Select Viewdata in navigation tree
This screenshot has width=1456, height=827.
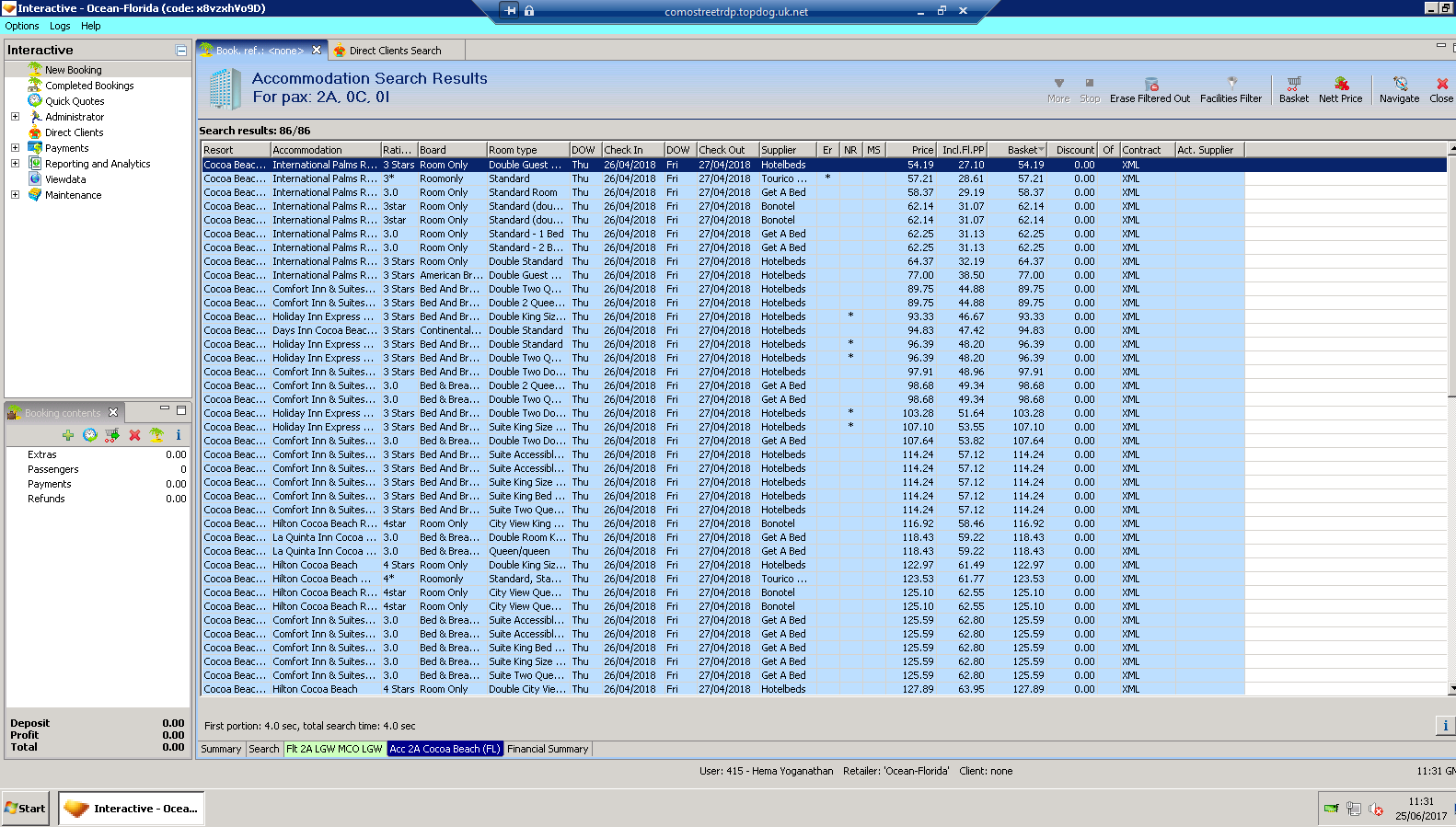click(x=65, y=179)
